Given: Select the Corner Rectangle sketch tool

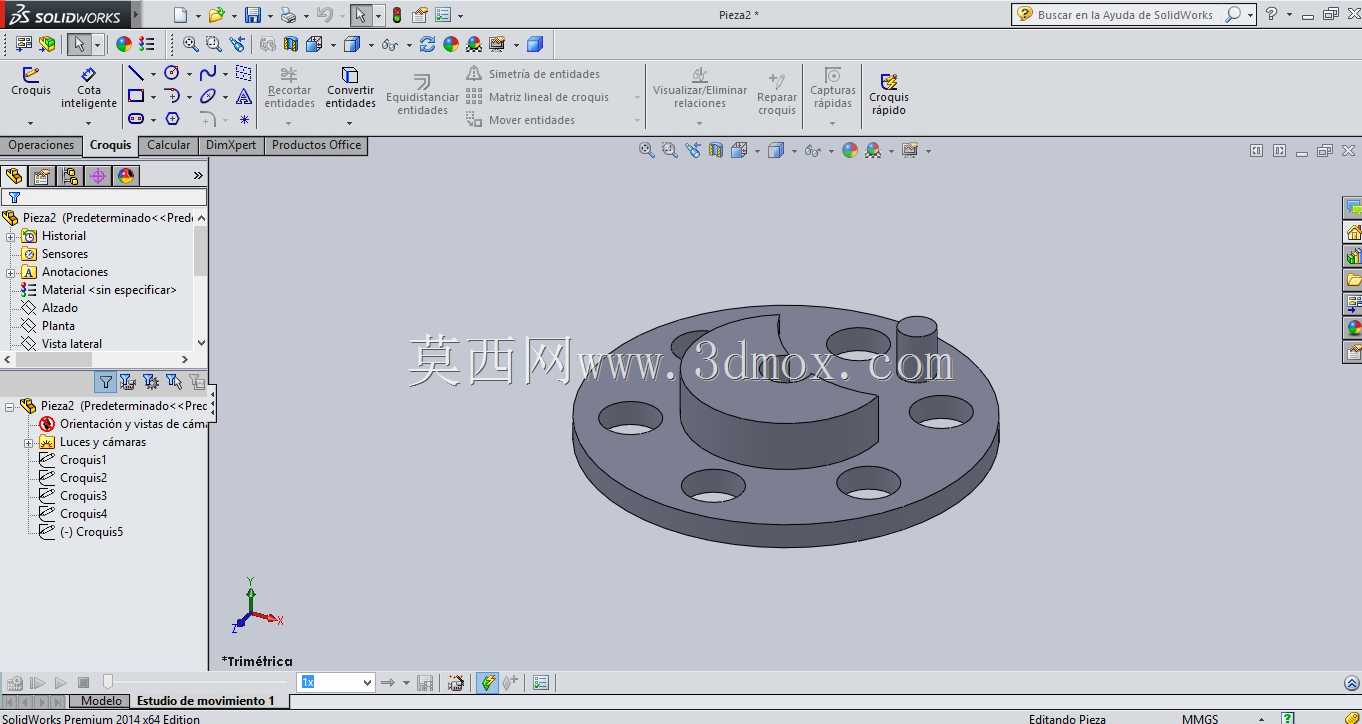Looking at the screenshot, I should click(136, 96).
